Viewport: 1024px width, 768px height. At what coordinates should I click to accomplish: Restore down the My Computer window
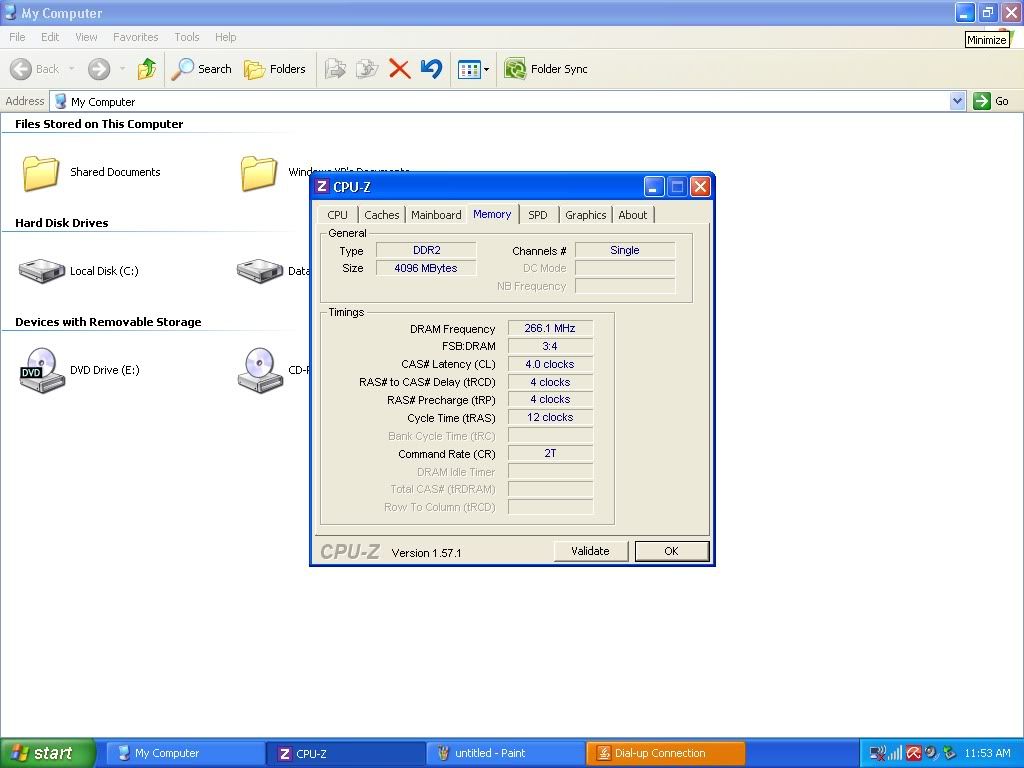coord(988,12)
